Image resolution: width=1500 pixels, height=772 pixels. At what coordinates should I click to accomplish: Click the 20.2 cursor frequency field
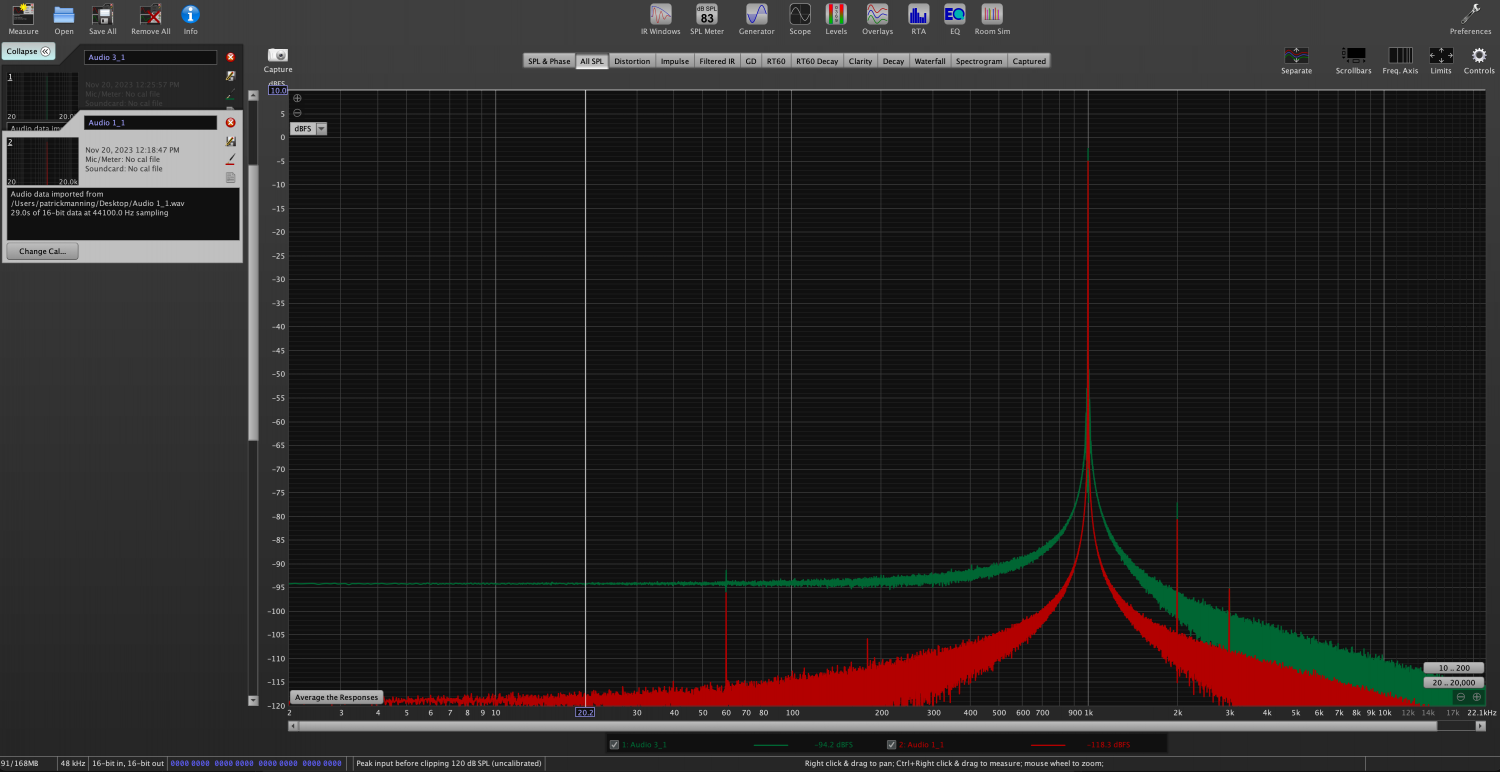[585, 712]
